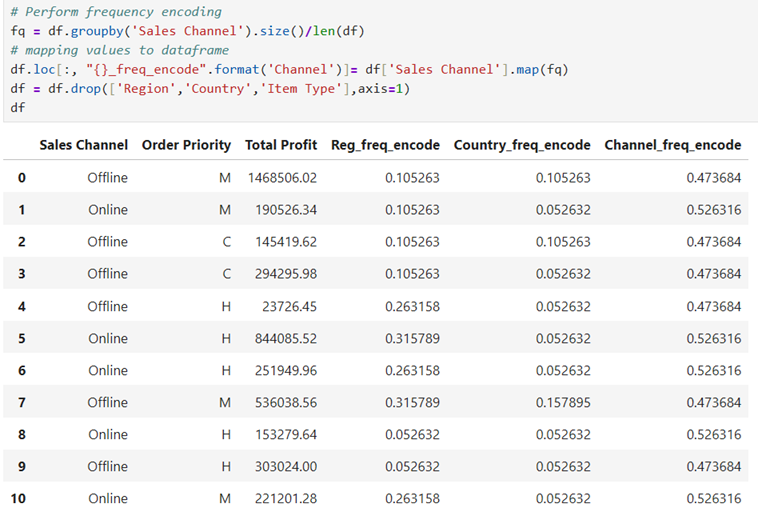Click the Reg_freq_encode column header
Viewport: 759px width, 520px height.
coord(385,145)
